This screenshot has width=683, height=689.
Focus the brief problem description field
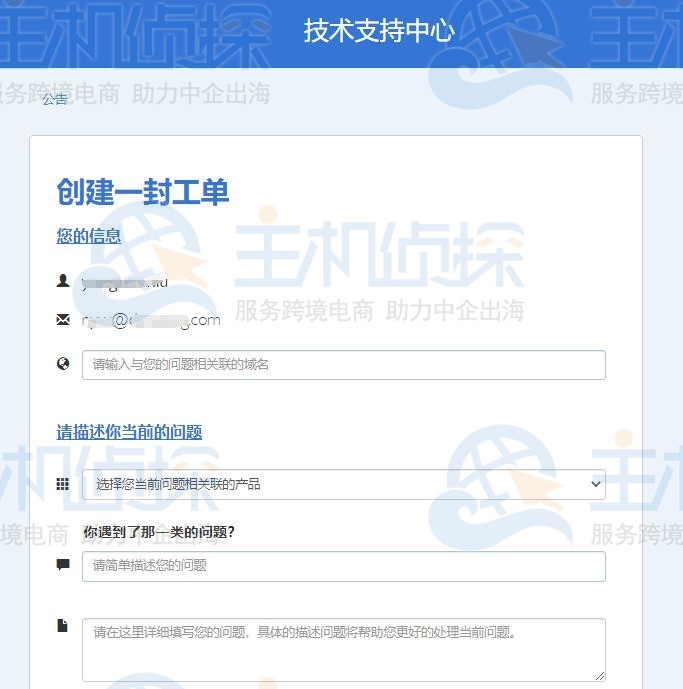pyautogui.click(x=344, y=566)
